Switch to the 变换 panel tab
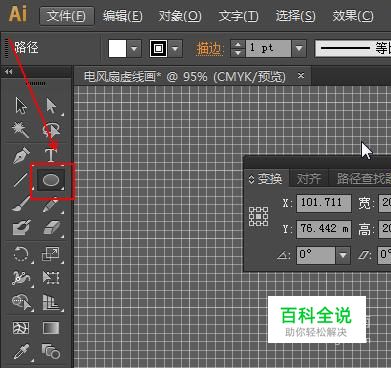Screen dimensions: 391x368 point(270,179)
